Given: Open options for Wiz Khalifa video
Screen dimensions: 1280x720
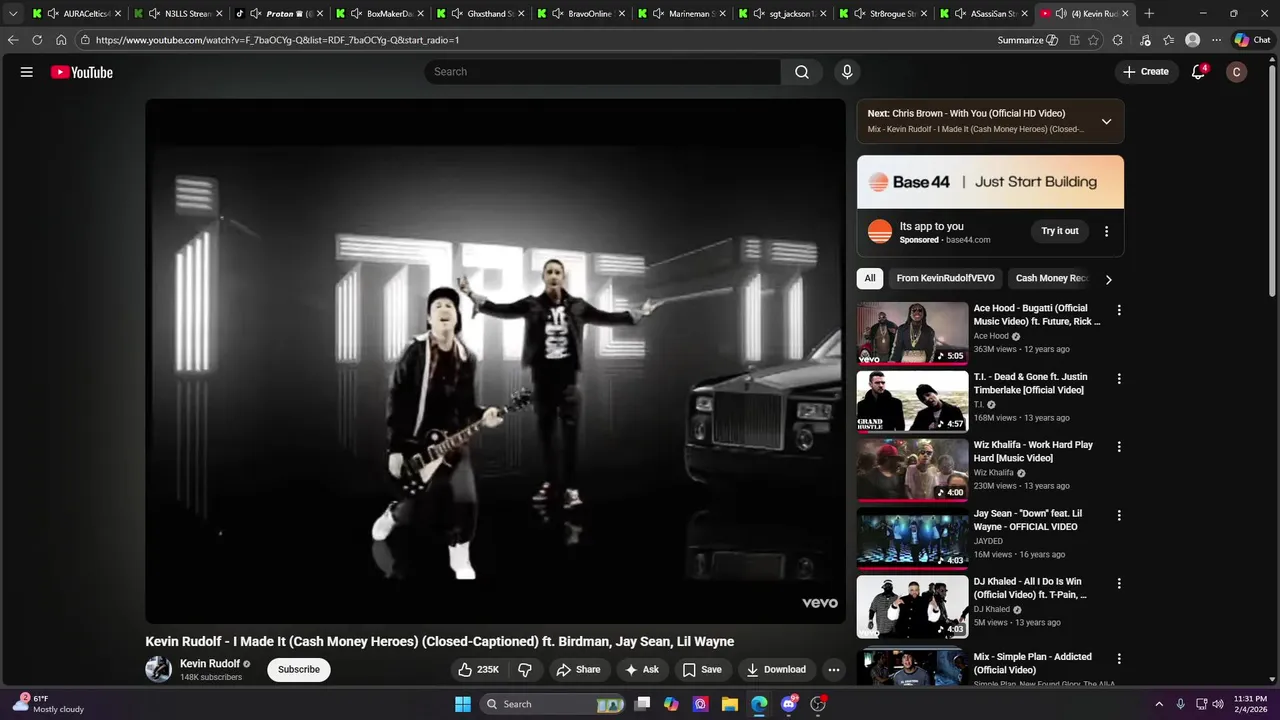Looking at the screenshot, I should pos(1119,447).
